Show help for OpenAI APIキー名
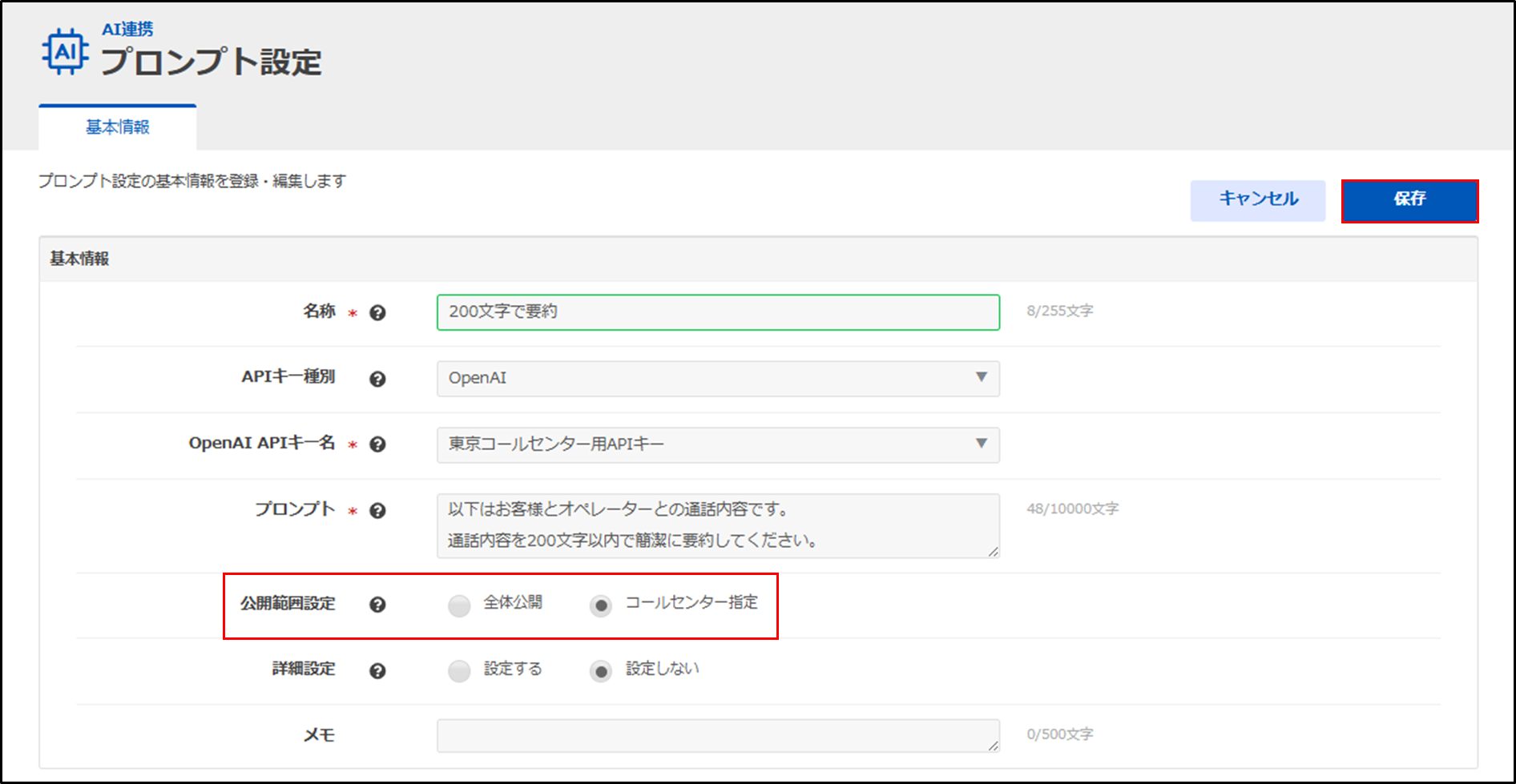 pyautogui.click(x=377, y=444)
